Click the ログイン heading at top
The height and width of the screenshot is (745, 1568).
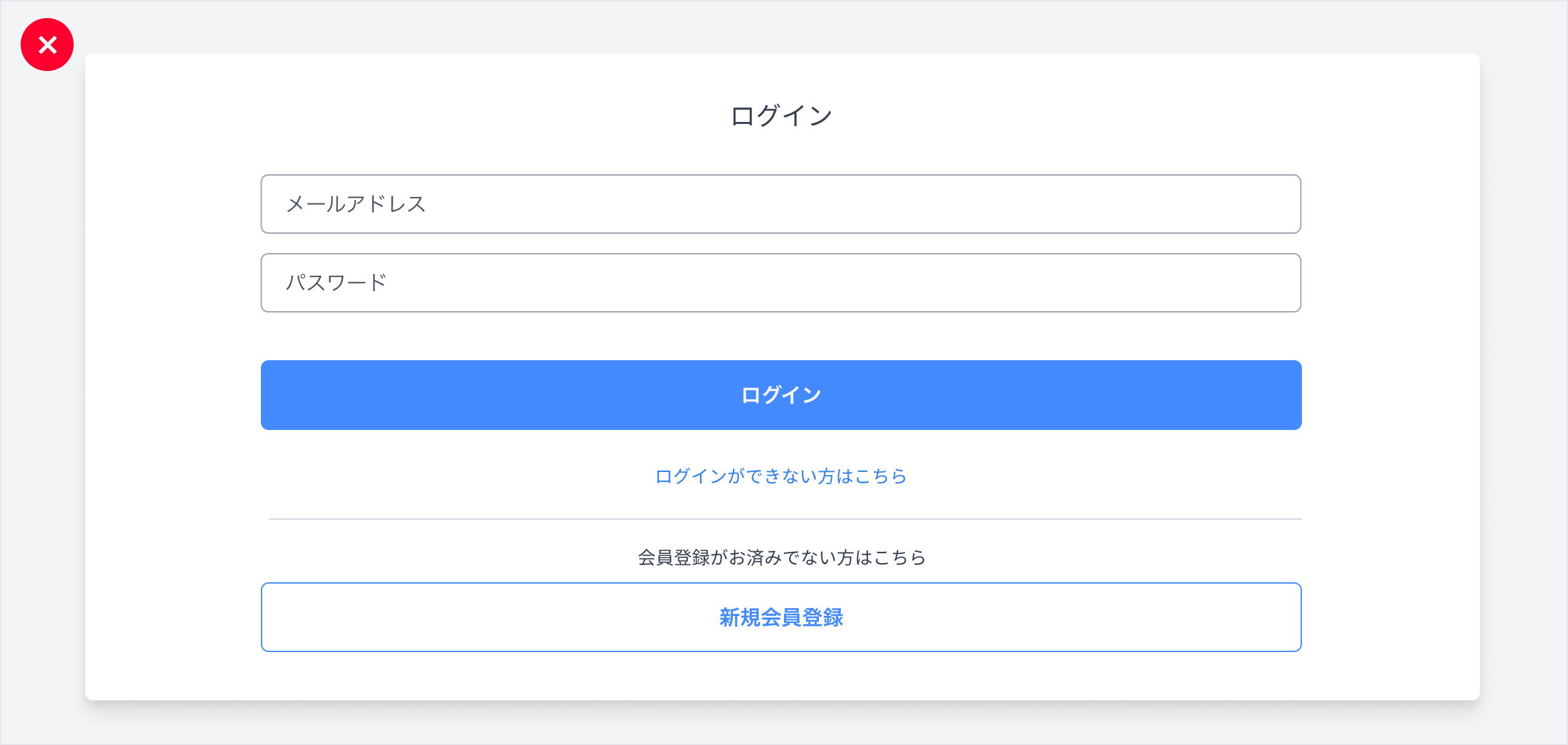[781, 115]
